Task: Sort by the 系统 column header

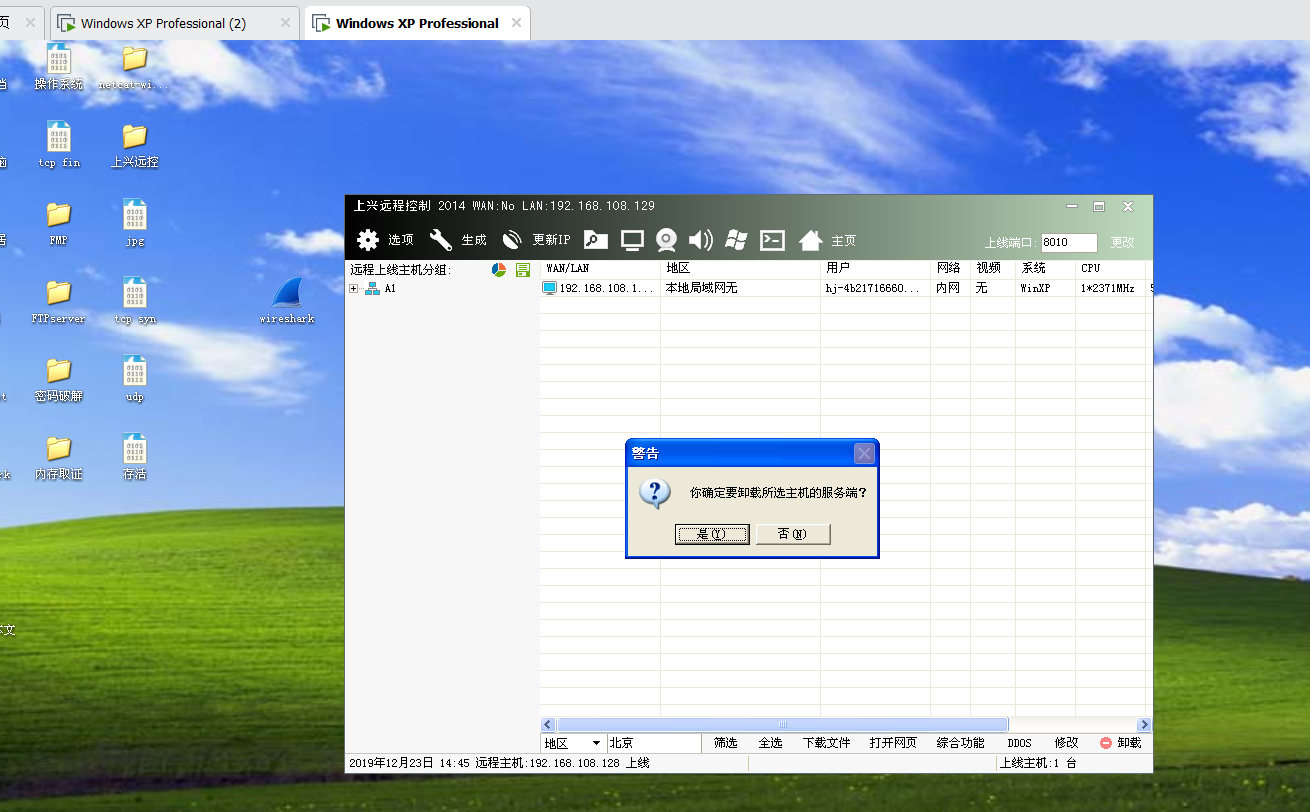Action: click(1045, 269)
